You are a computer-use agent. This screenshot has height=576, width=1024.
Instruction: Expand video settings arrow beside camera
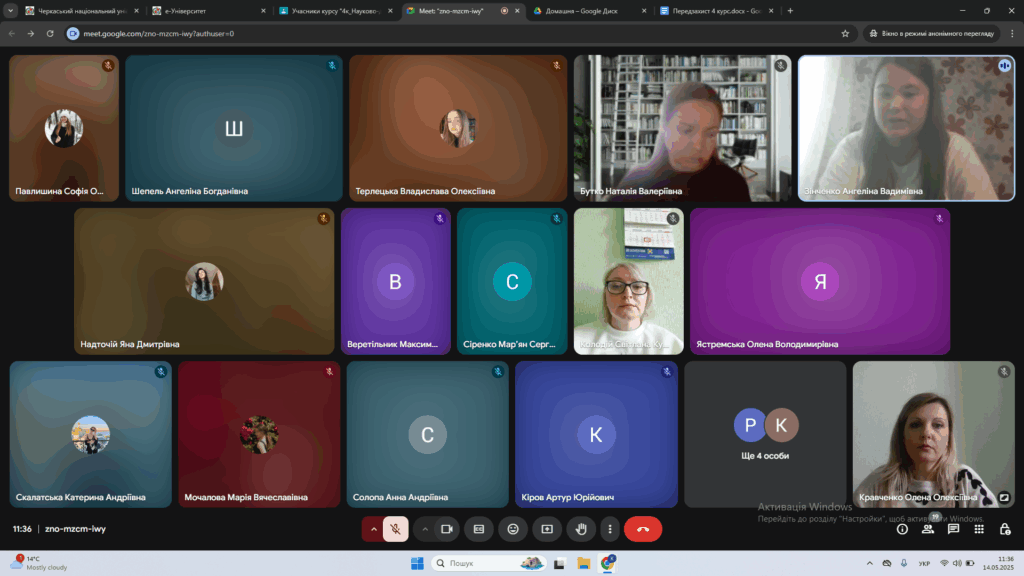point(424,528)
